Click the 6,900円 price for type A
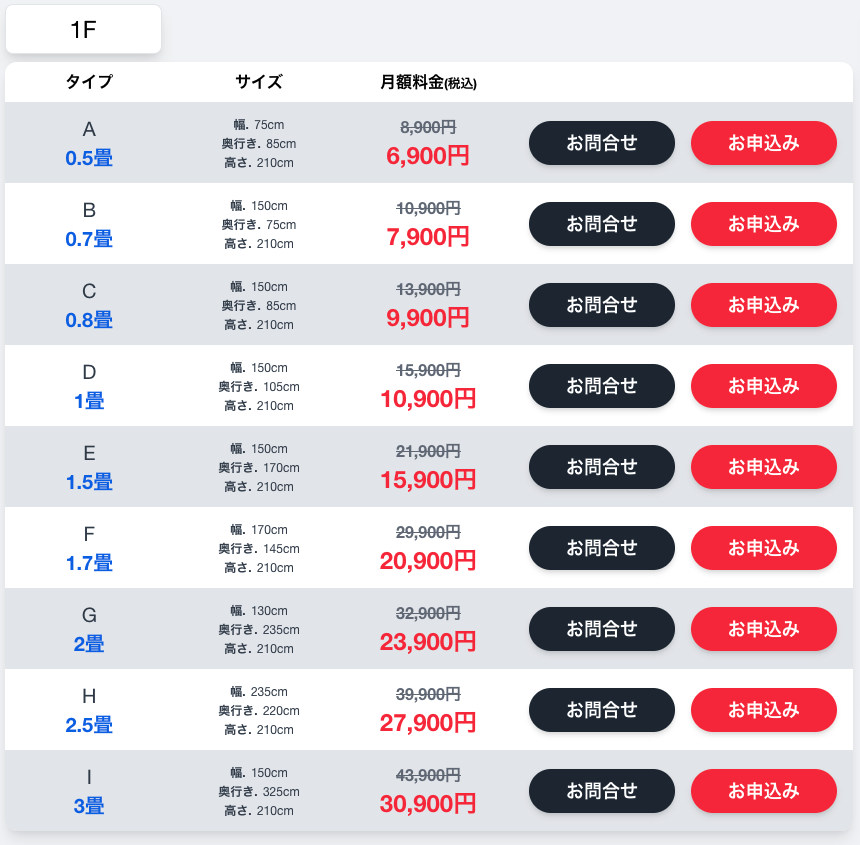This screenshot has width=860, height=845. (427, 156)
